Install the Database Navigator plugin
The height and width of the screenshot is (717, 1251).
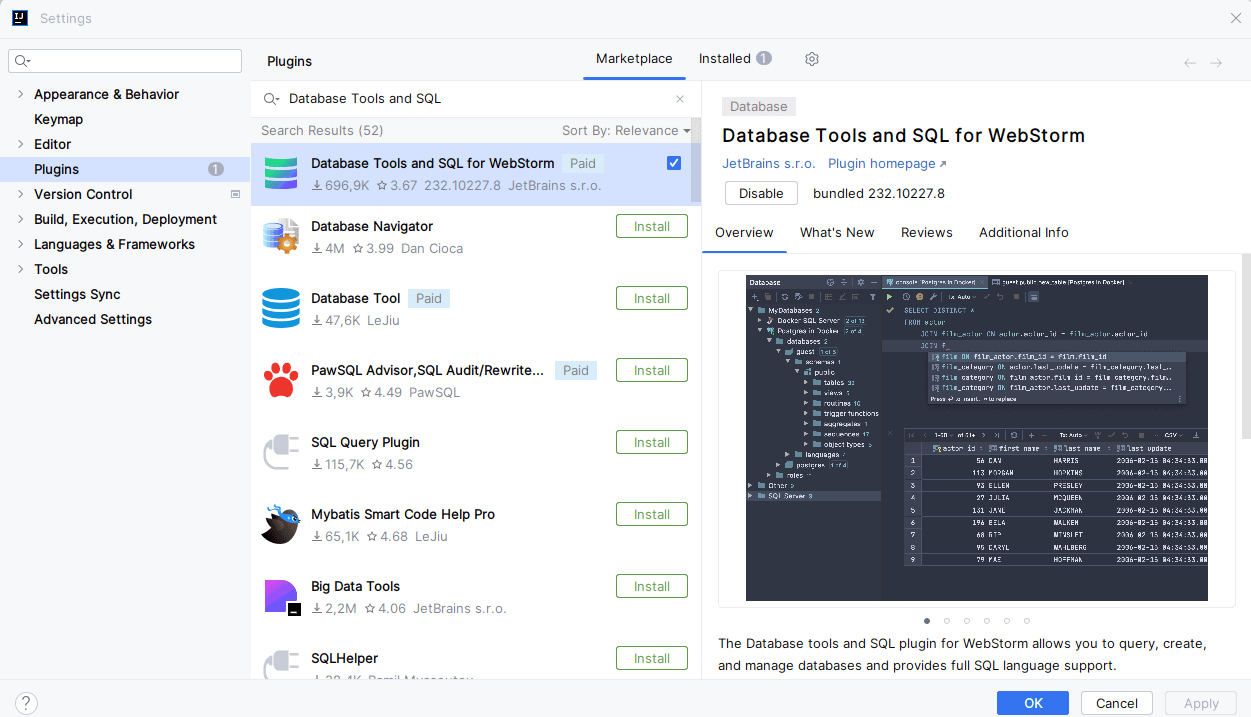(652, 227)
